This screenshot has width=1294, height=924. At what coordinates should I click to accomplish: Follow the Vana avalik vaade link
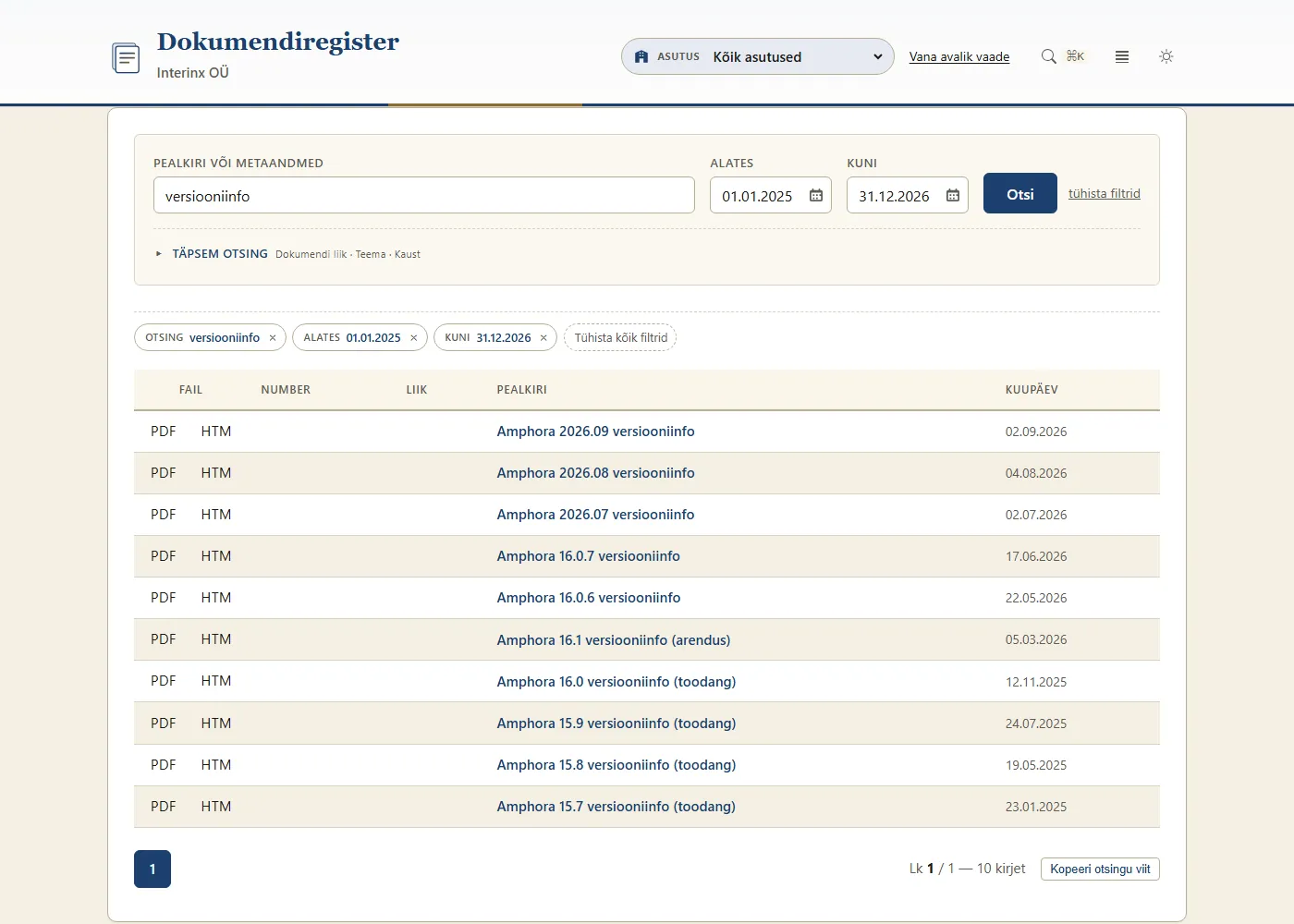coord(959,56)
